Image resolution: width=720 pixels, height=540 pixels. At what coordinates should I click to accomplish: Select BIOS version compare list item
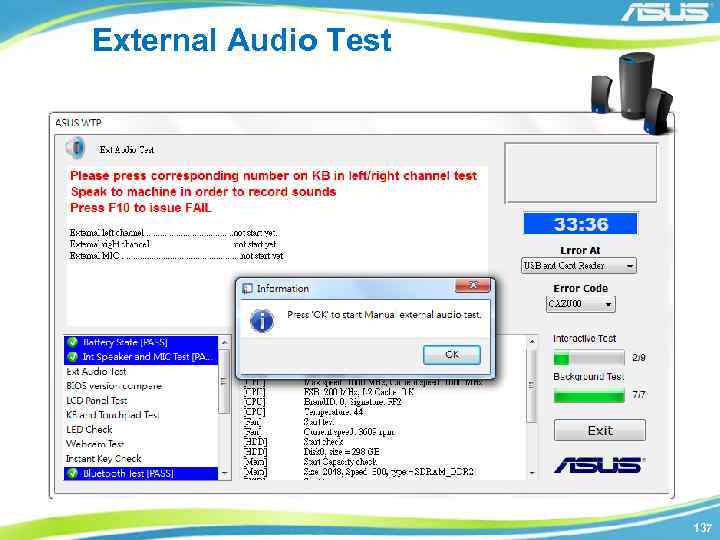(x=141, y=386)
